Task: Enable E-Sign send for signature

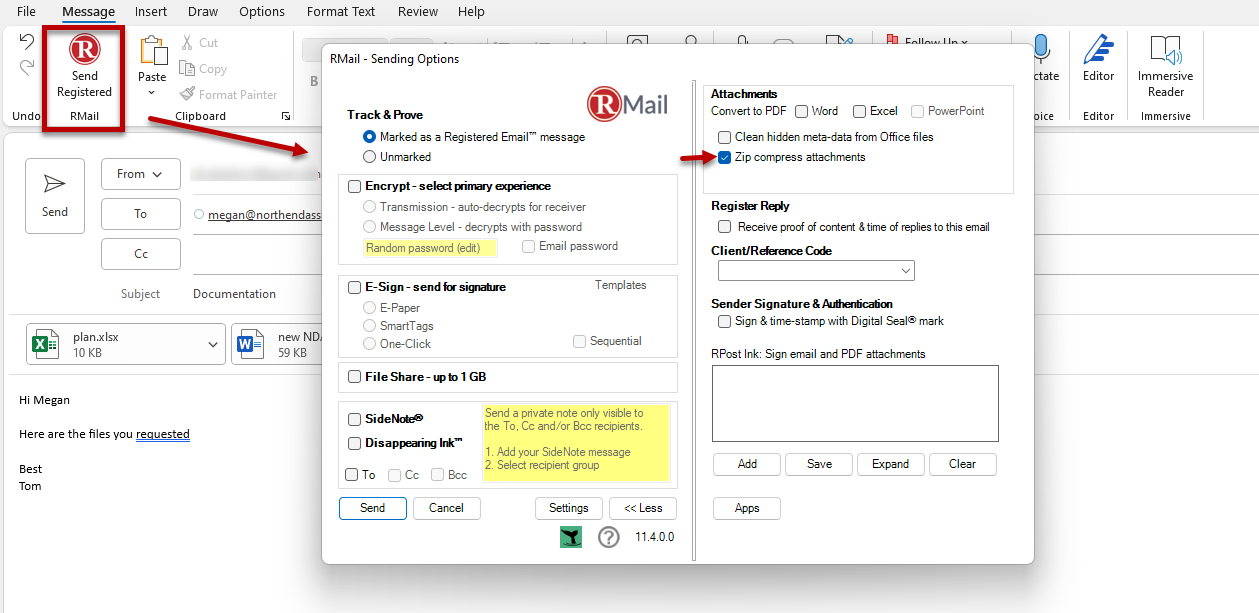Action: [x=355, y=287]
